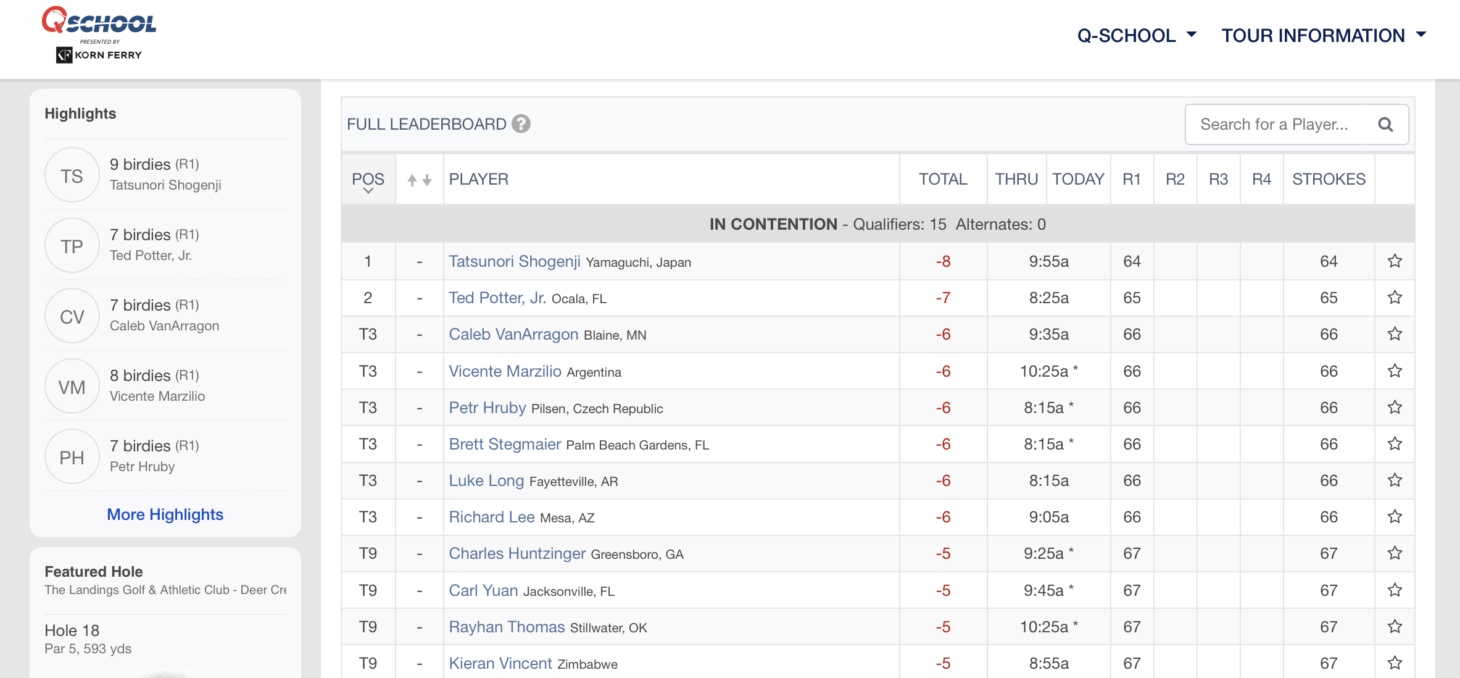
Task: Favorite Tatsunori Shogenji with the star
Action: [x=1394, y=261]
